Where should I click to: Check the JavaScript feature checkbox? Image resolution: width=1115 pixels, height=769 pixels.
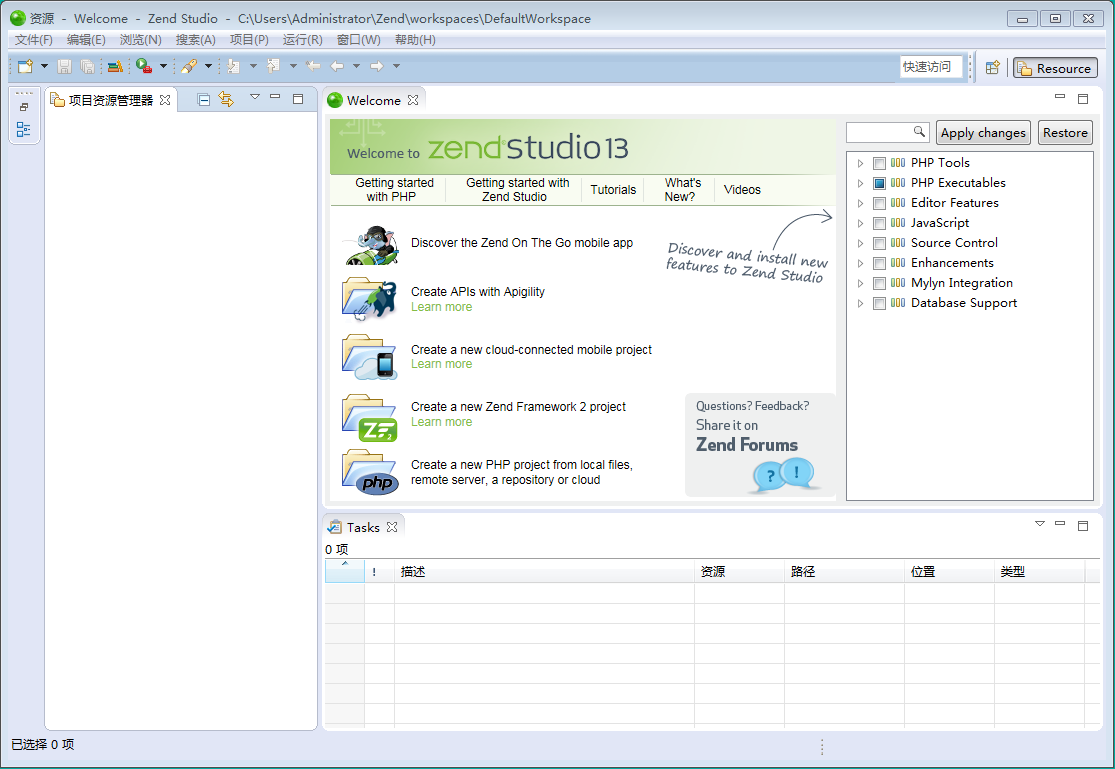point(879,223)
